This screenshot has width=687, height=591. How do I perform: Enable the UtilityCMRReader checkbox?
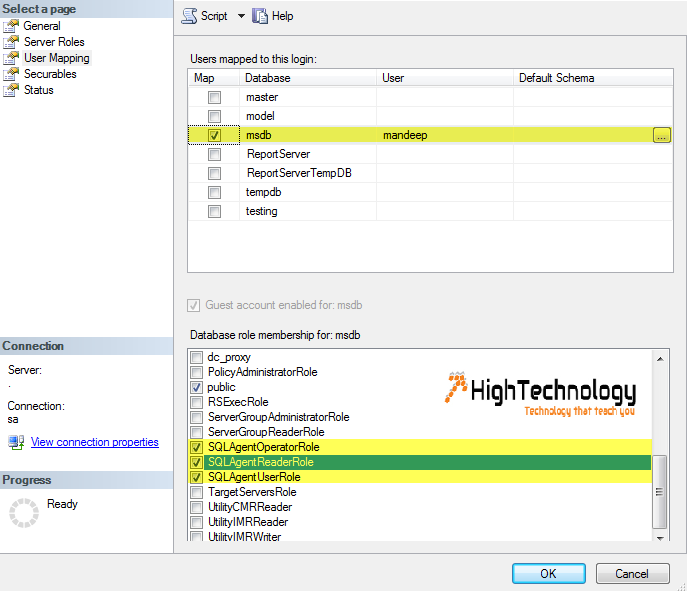(196, 507)
